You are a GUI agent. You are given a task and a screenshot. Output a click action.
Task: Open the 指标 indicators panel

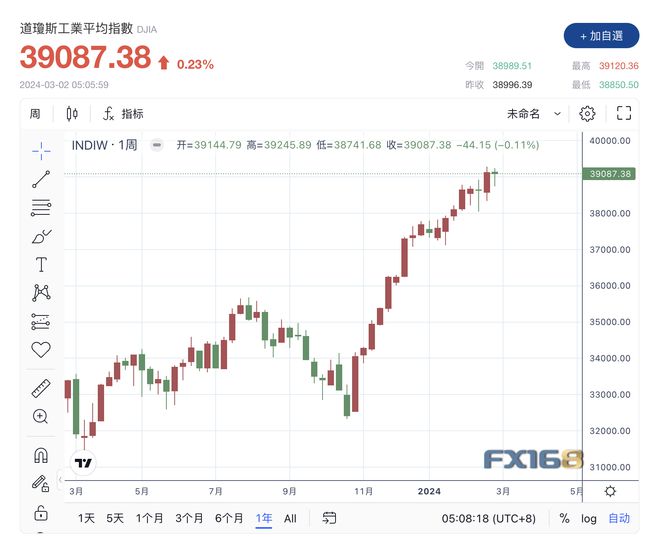[123, 114]
